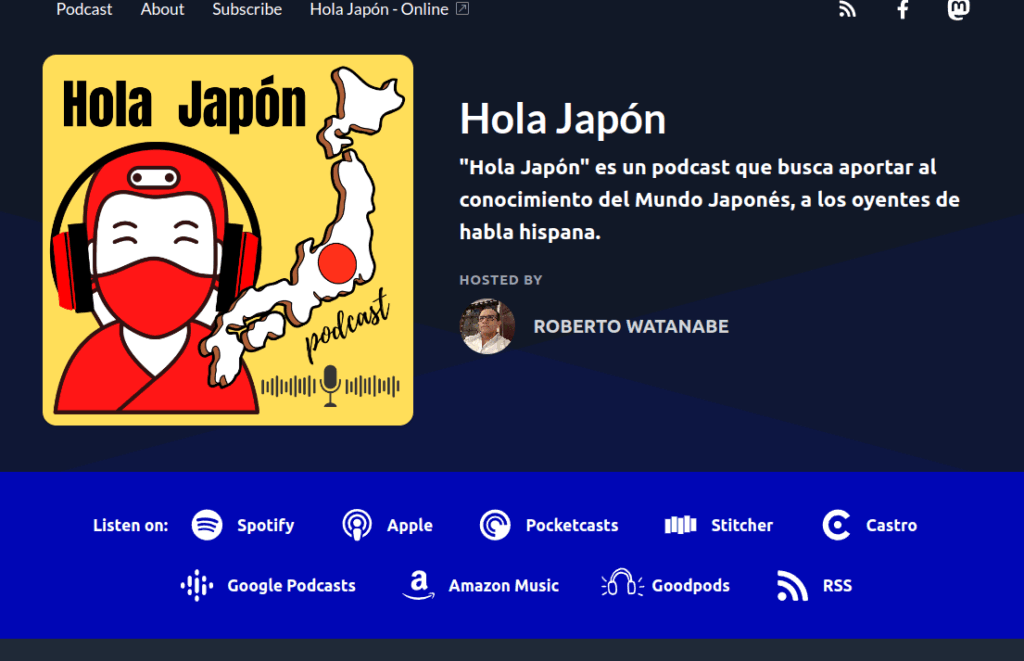
Task: Click the host's round avatar photo
Action: tap(487, 327)
